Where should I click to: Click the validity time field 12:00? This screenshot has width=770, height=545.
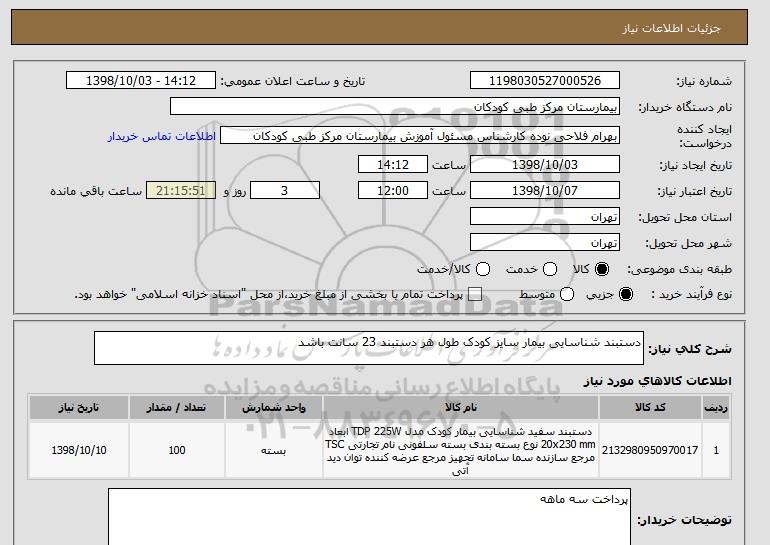click(393, 191)
